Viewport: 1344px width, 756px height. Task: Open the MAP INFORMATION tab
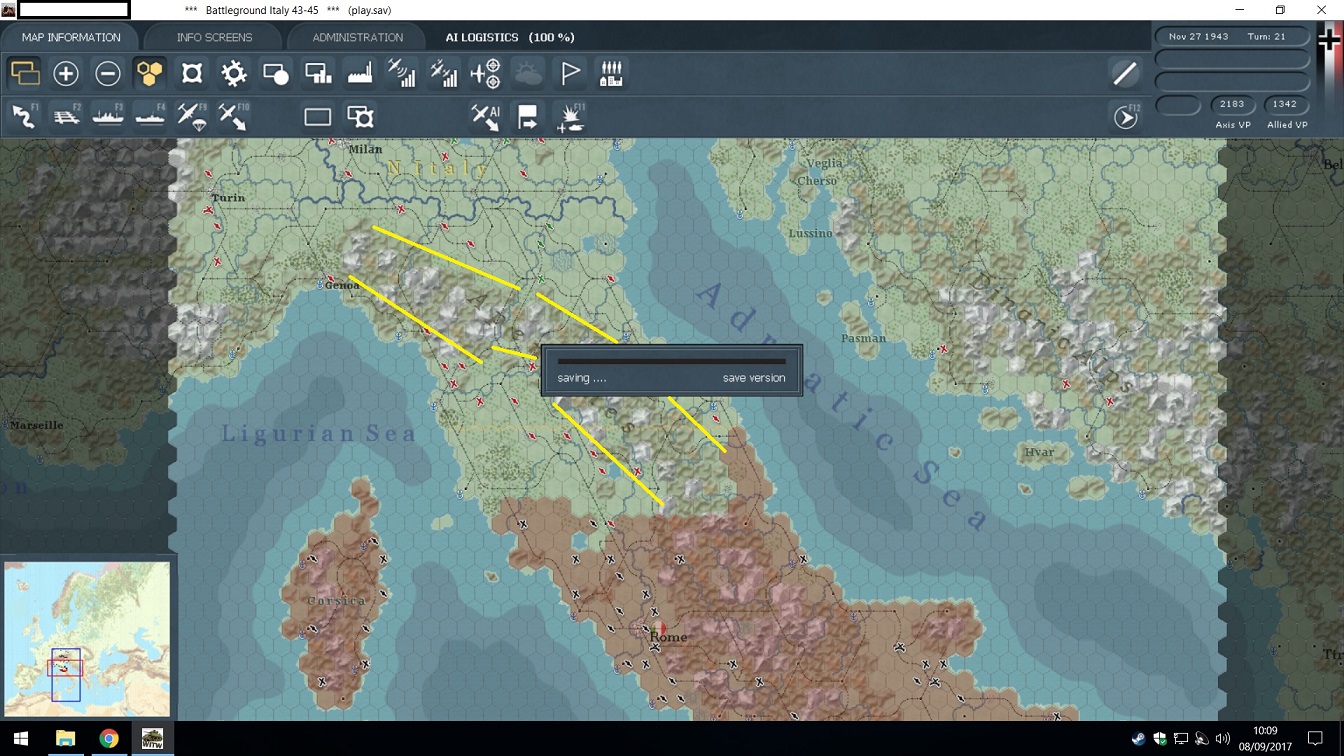tap(71, 37)
